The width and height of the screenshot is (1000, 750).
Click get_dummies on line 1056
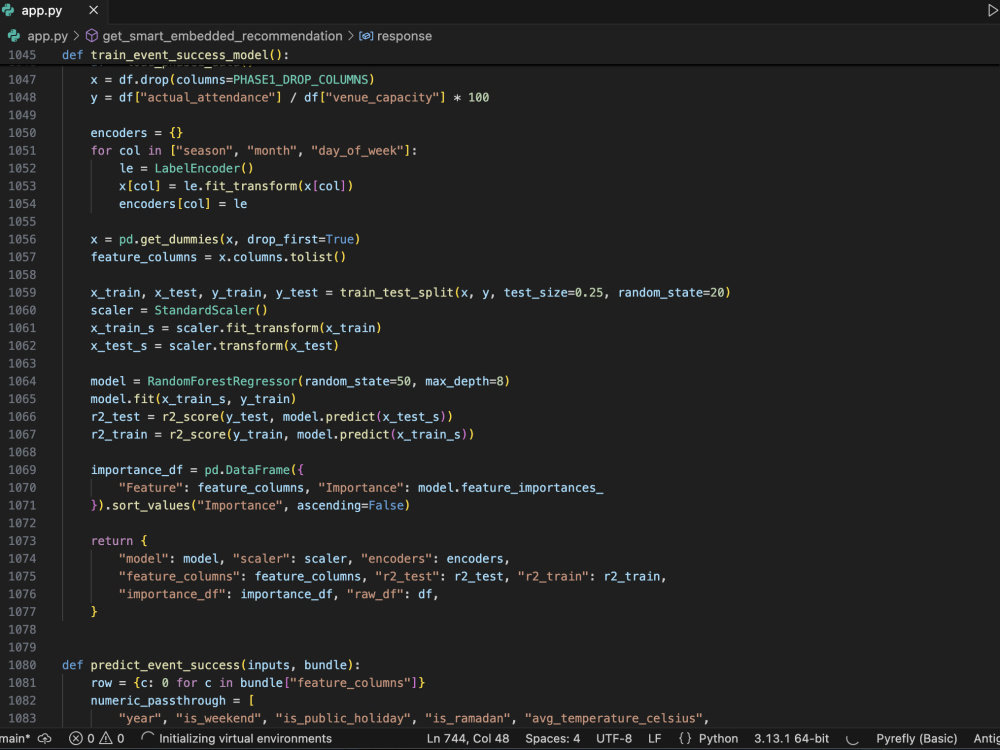coord(179,239)
